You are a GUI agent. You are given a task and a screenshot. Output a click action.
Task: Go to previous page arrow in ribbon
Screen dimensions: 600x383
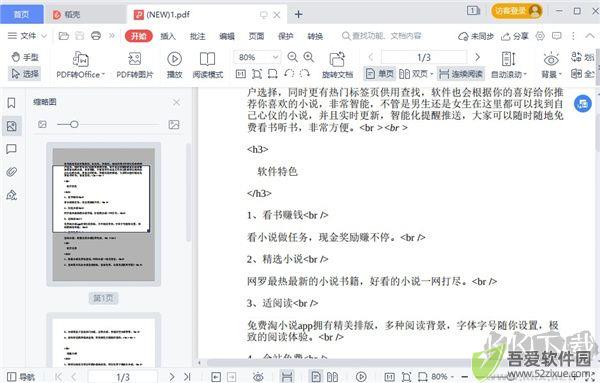coord(370,57)
